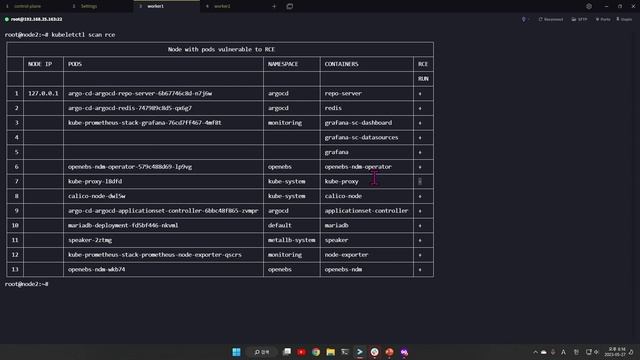Viewport: 640px width, 360px height.
Task: Click the 'A' input mode indicator
Action: (564, 352)
